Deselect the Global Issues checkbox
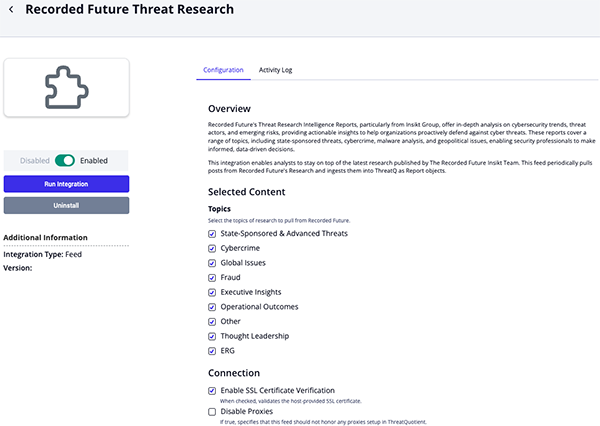600x426 pixels. [x=212, y=263]
